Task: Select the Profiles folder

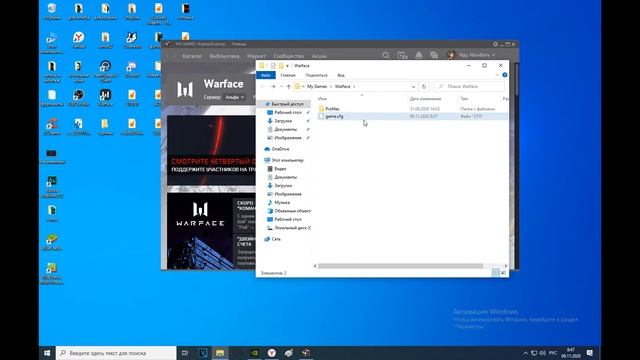Action: click(x=332, y=109)
